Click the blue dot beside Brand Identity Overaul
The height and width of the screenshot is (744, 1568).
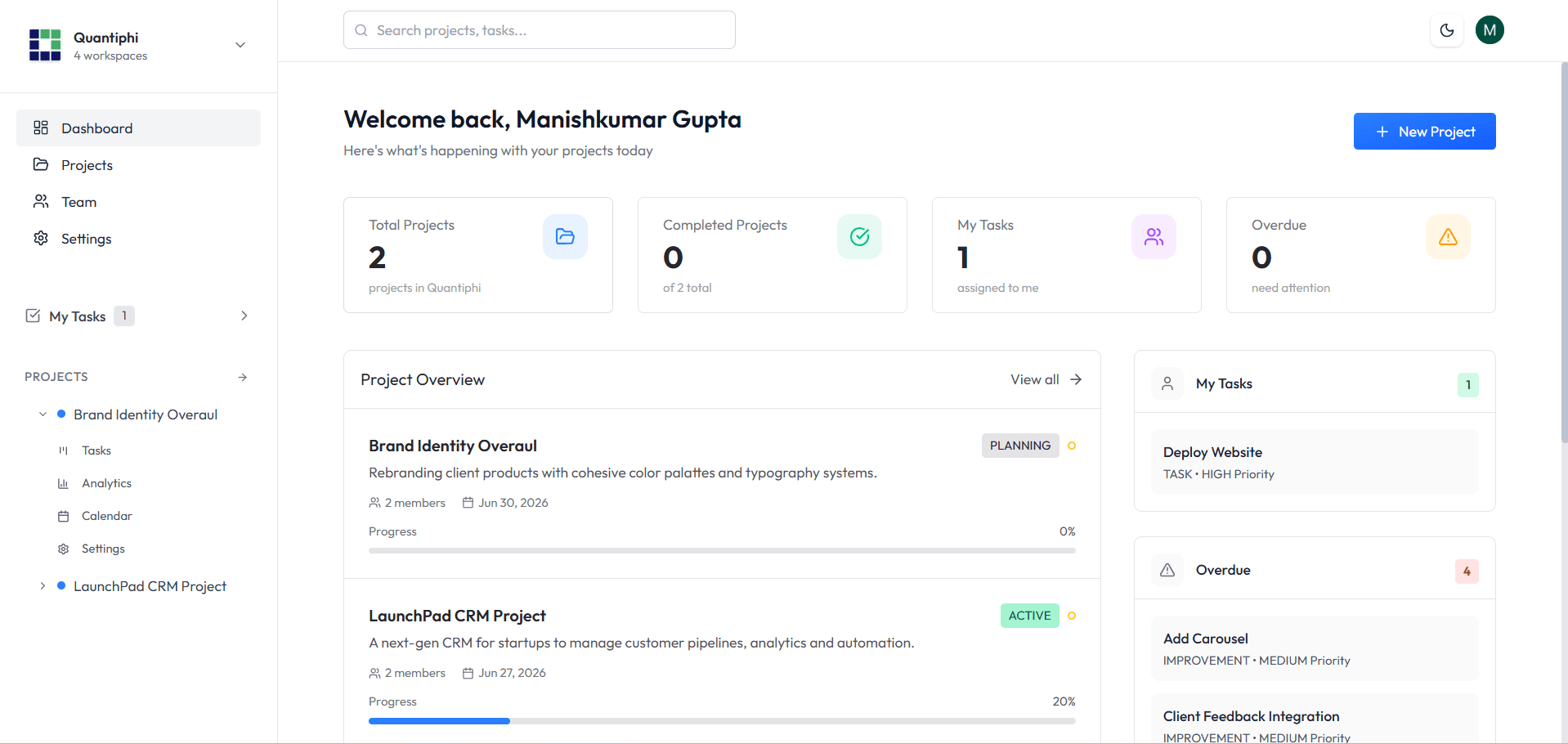click(x=61, y=414)
